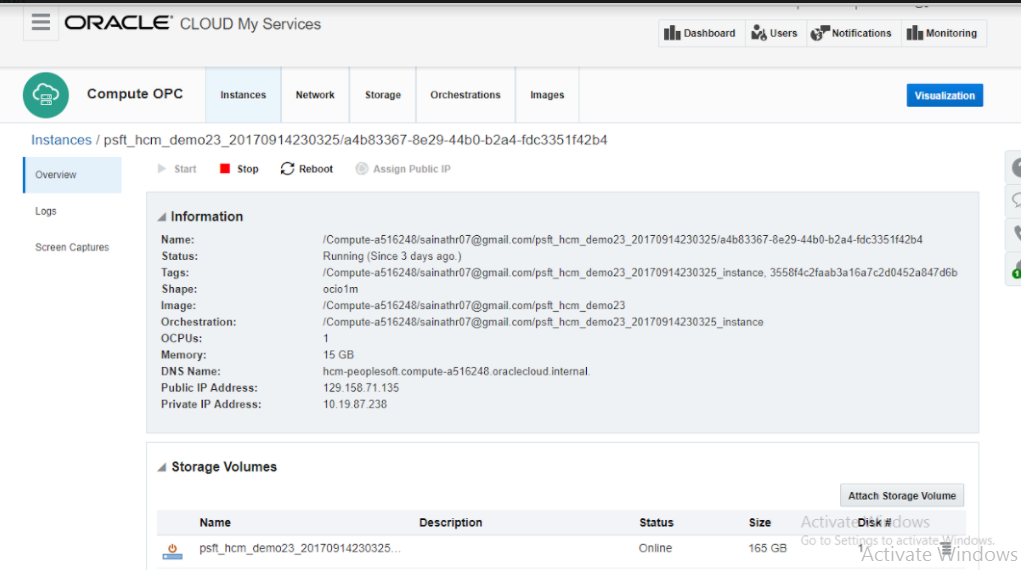Click the Compute OPC cloud icon
Image resolution: width=1021 pixels, height=570 pixels.
click(x=46, y=95)
